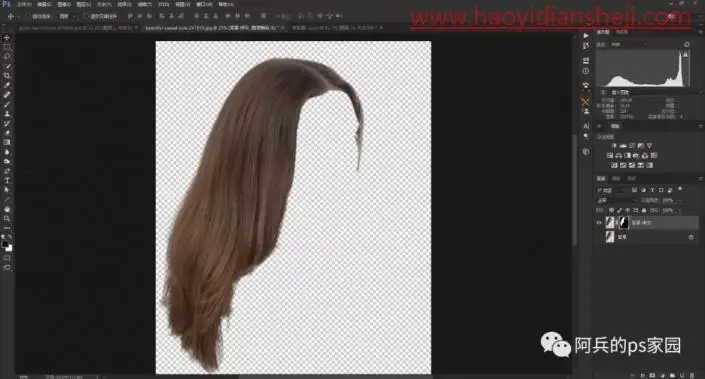
Task: Click the foreground and background color swatches
Action: pos(7,246)
